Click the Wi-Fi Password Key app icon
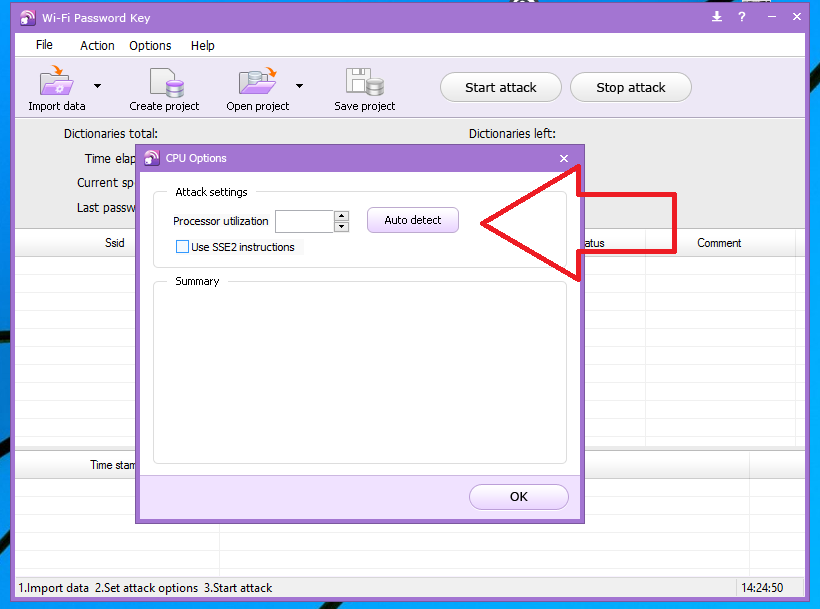 (x=28, y=17)
